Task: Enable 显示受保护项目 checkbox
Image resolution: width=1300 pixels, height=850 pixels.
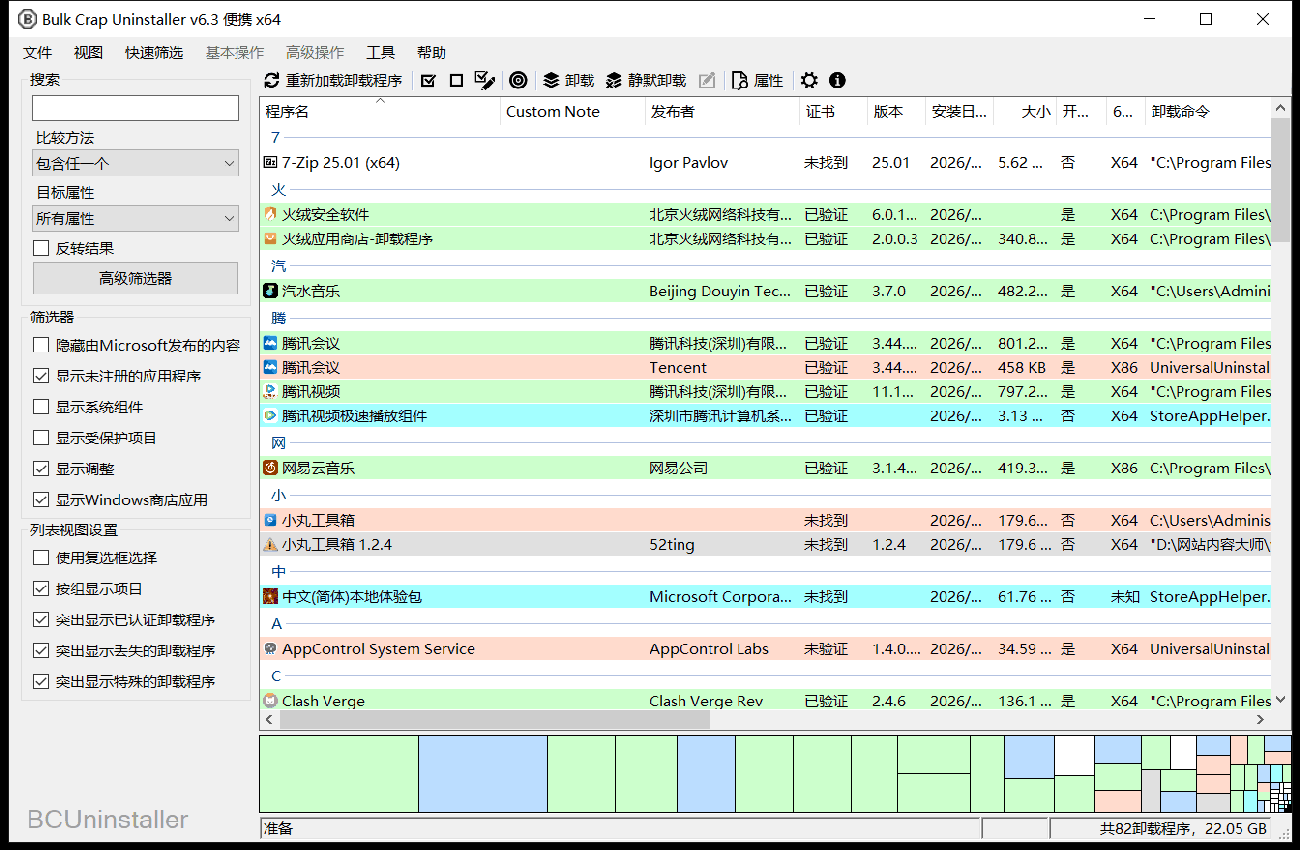Action: 41,438
